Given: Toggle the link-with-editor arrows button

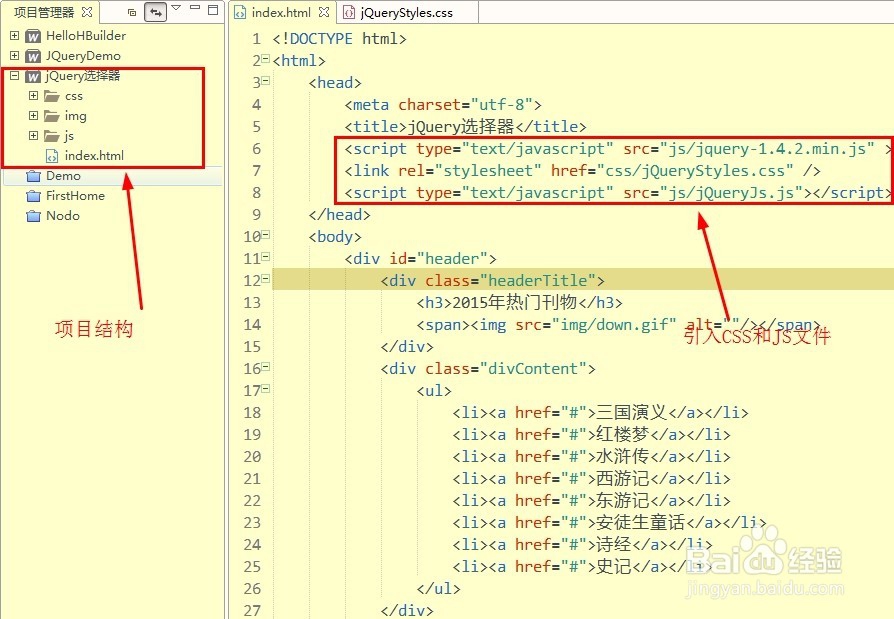Looking at the screenshot, I should [x=157, y=11].
